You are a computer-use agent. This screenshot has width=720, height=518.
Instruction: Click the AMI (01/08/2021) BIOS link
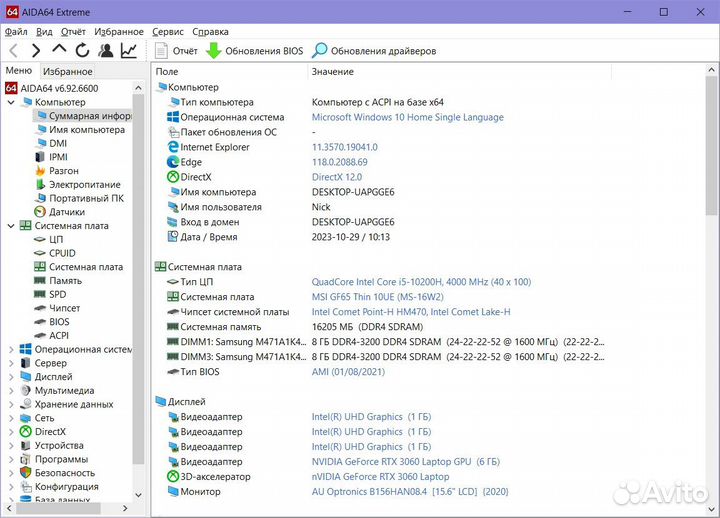[348, 372]
